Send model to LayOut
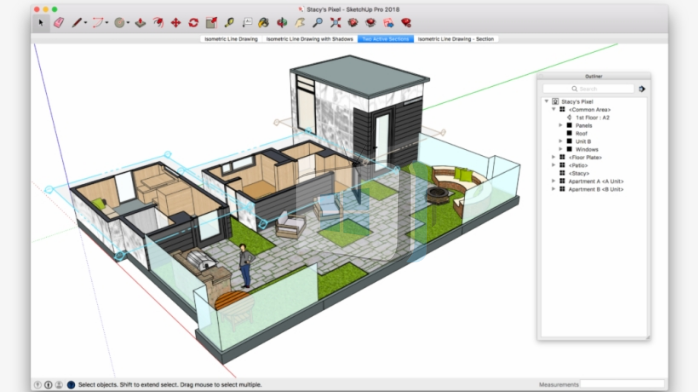This screenshot has width=698, height=392. tap(388, 23)
